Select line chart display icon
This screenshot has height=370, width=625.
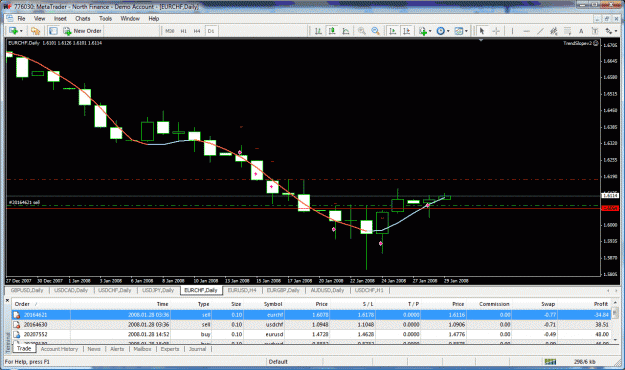(346, 31)
